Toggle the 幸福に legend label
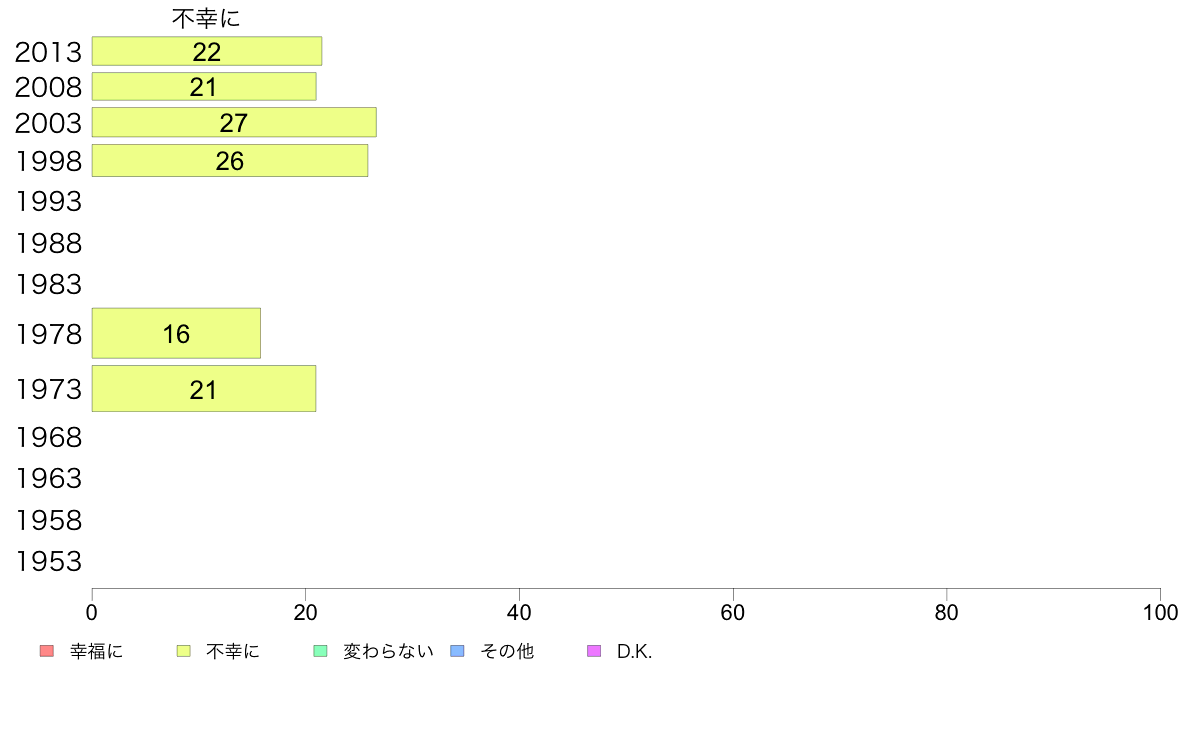Viewport: 1188px width, 736px height. click(x=96, y=651)
